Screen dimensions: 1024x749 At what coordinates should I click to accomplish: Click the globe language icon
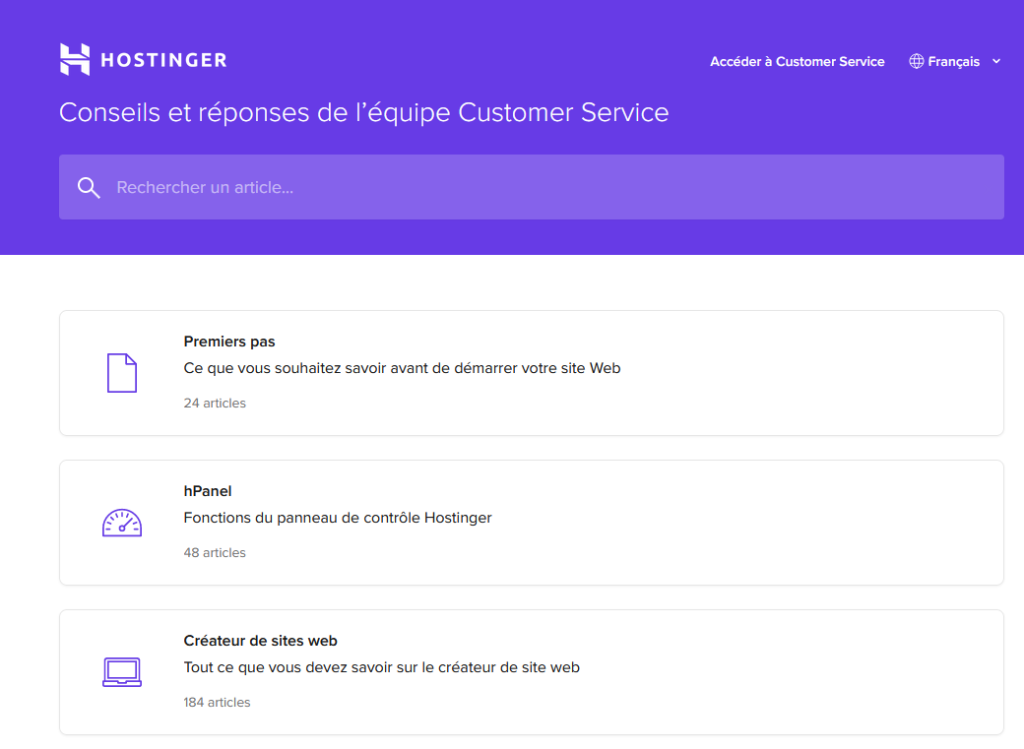(x=916, y=61)
